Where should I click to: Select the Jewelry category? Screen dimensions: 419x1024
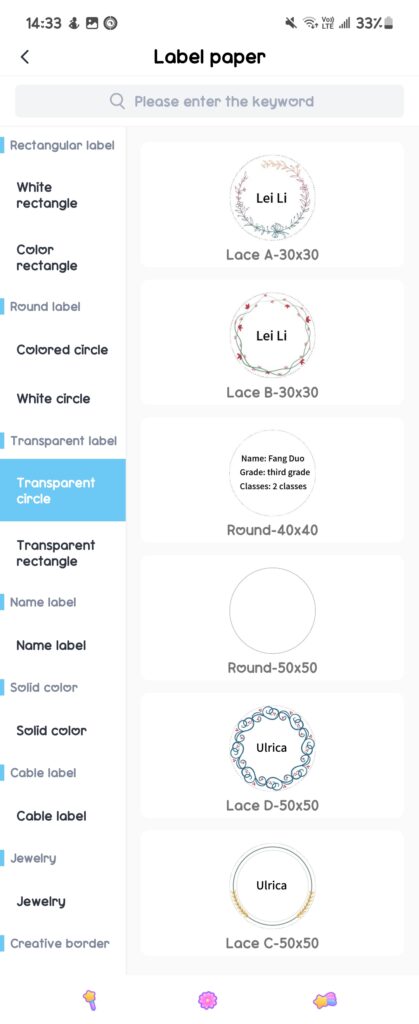point(63,901)
